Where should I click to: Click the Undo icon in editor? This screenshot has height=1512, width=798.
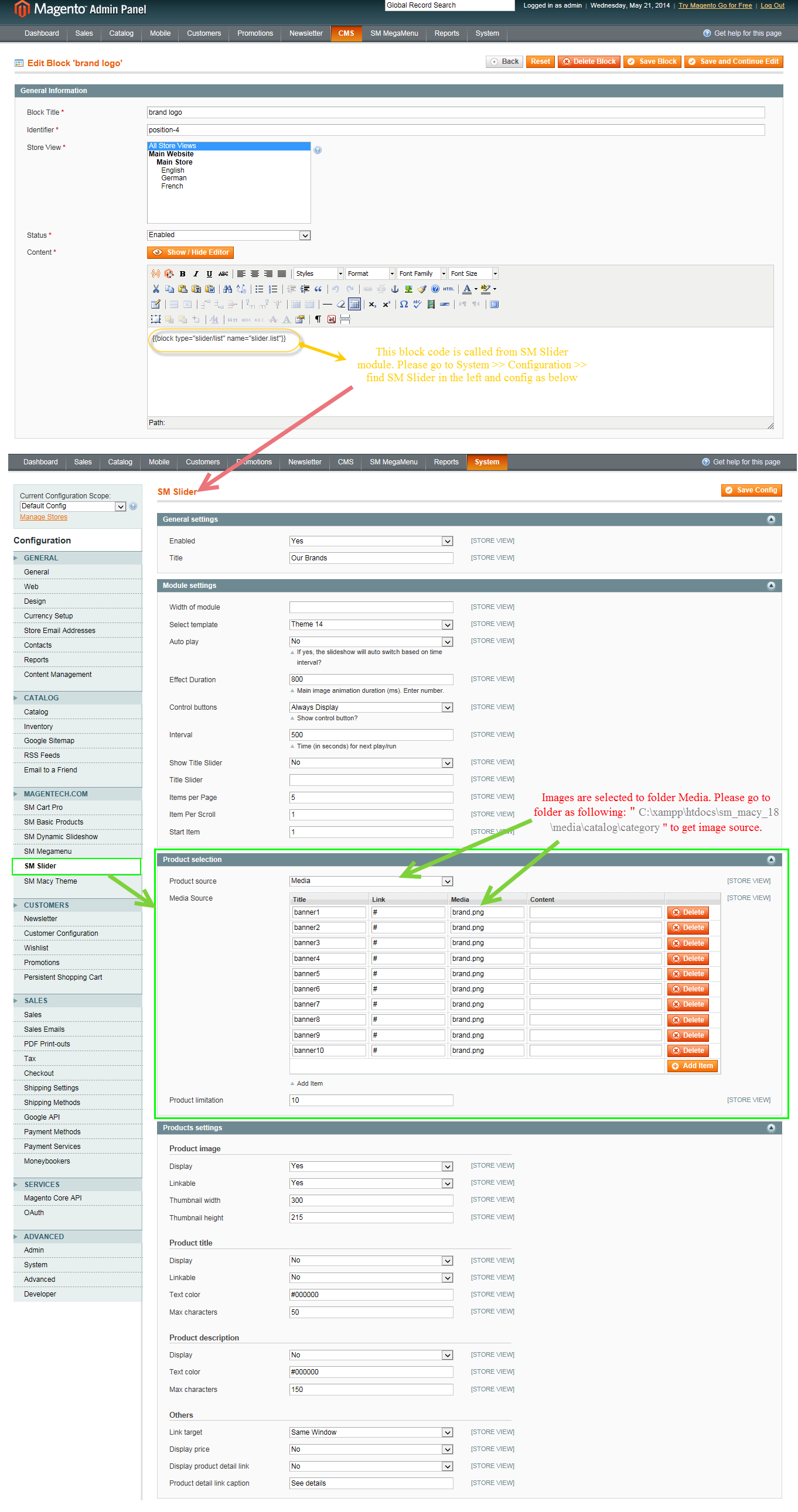tap(335, 289)
